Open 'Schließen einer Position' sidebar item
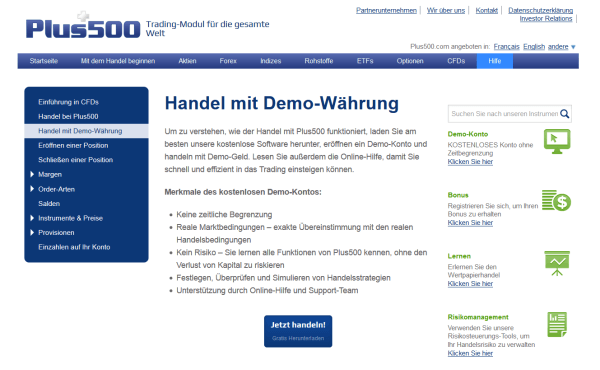This screenshot has height=370, width=600. 75,160
